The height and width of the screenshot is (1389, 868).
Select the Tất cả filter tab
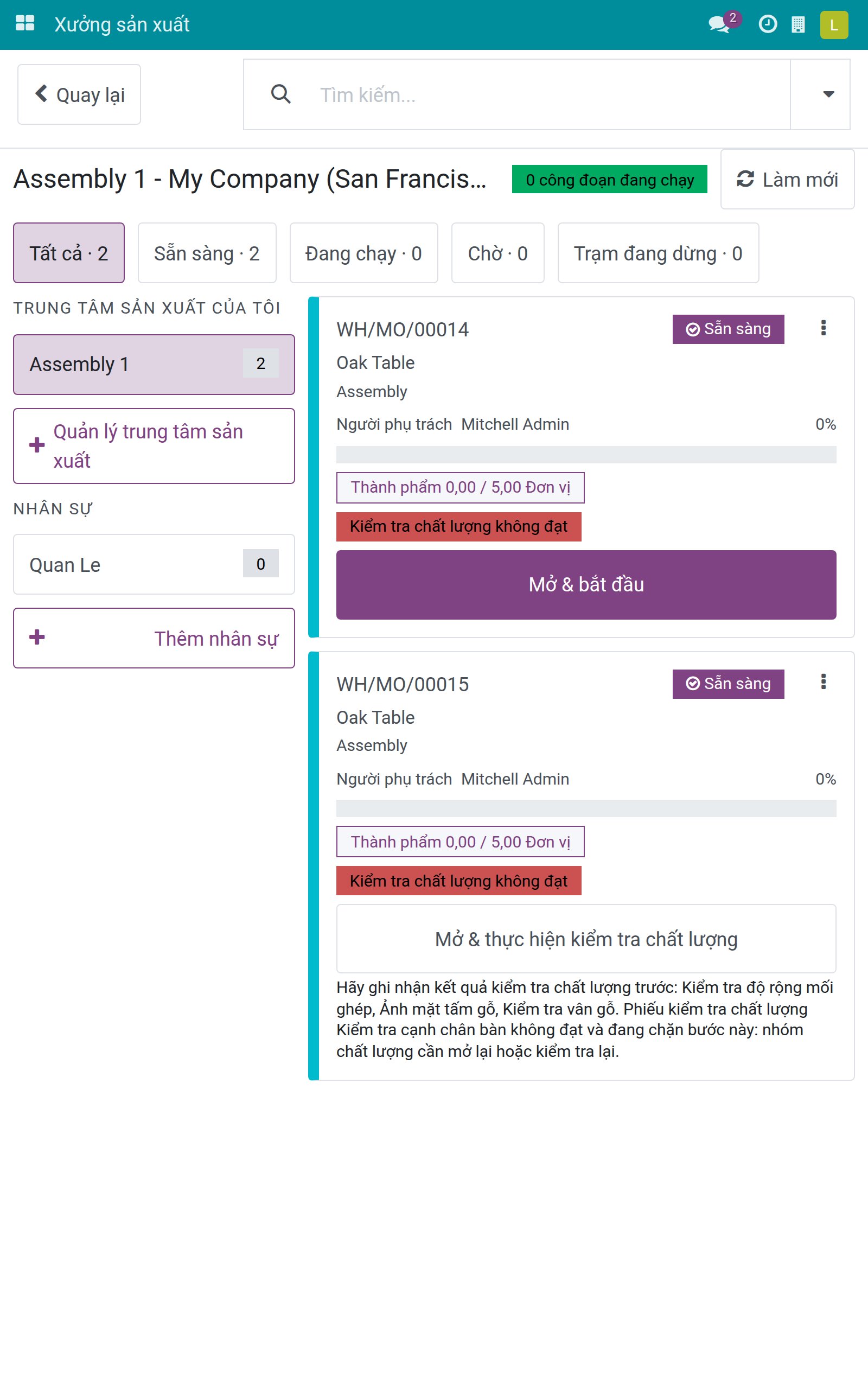[69, 253]
